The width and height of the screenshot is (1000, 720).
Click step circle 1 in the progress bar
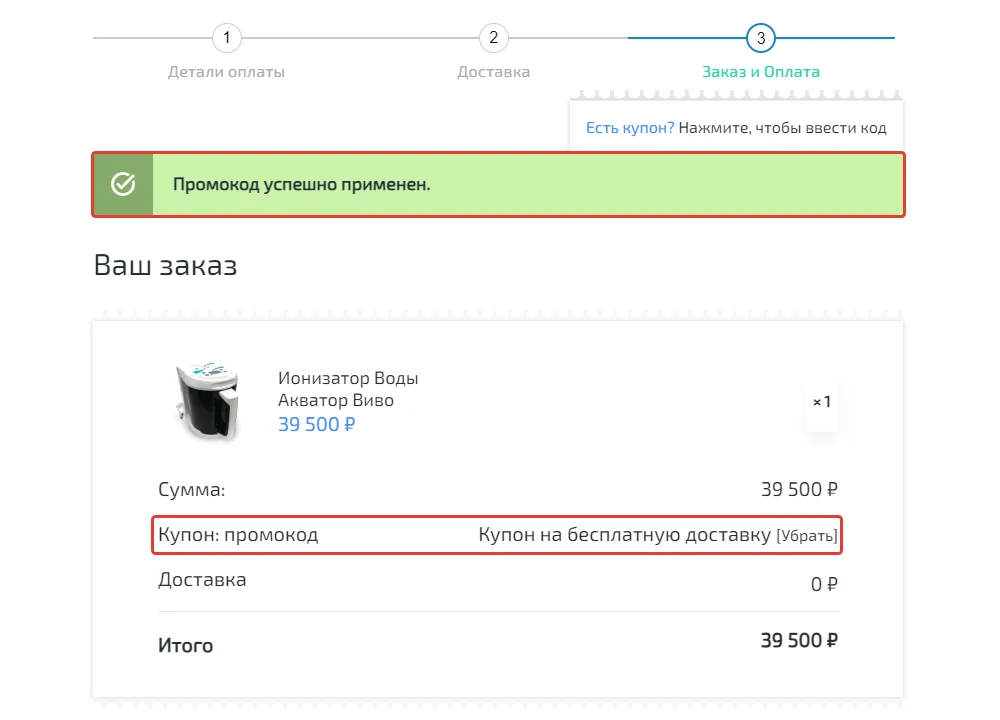click(226, 38)
